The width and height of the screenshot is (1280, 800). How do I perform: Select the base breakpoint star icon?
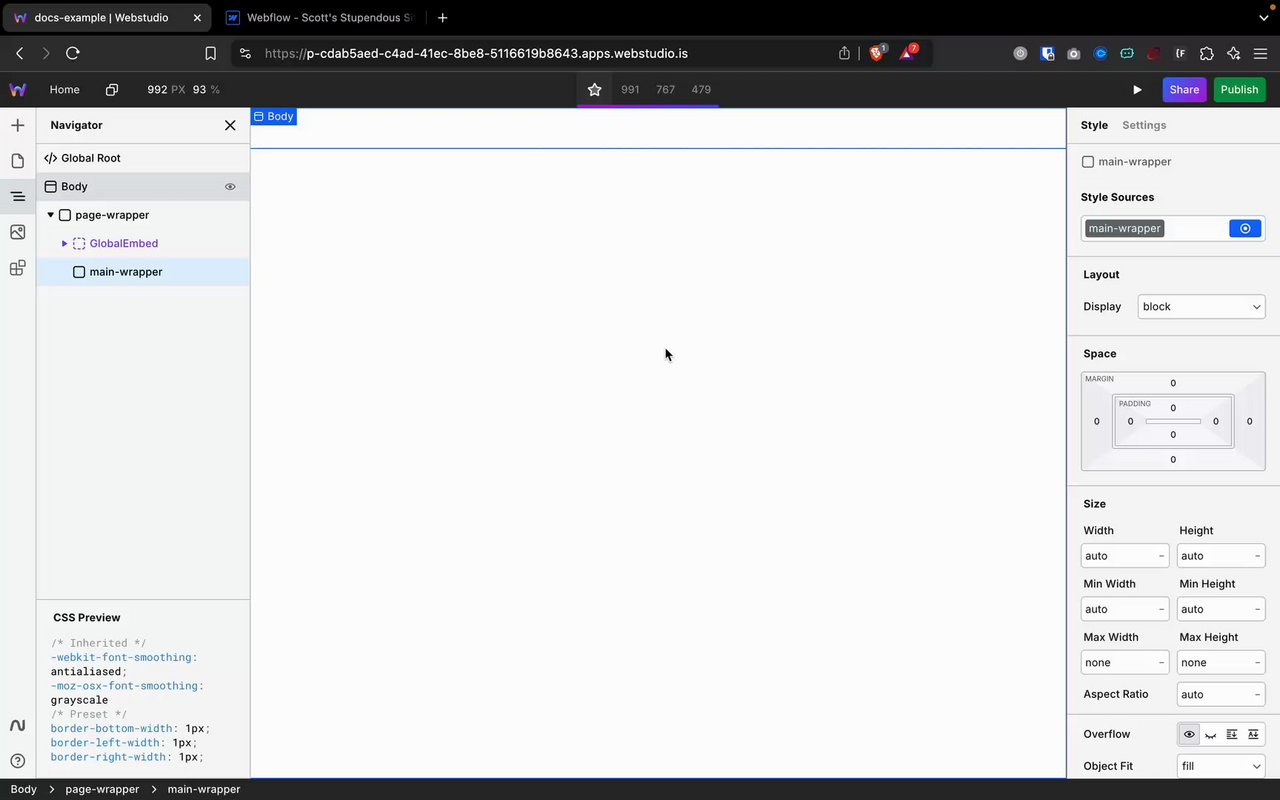[595, 90]
